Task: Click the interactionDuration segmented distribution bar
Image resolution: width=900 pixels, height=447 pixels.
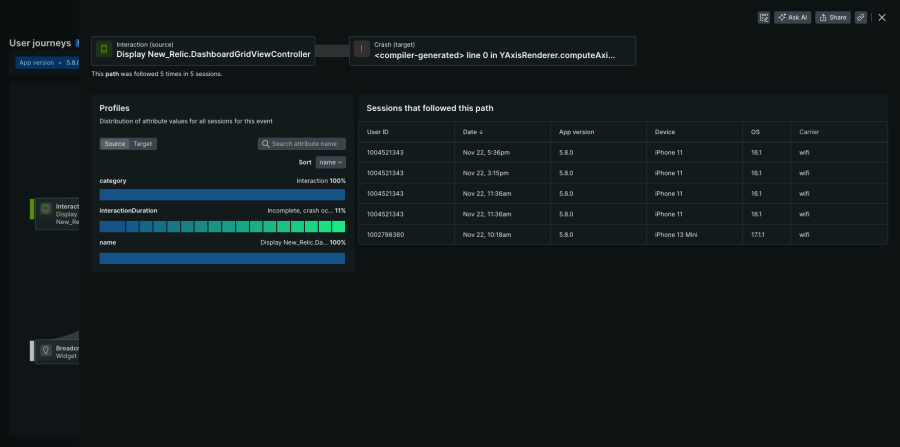Action: pyautogui.click(x=222, y=227)
